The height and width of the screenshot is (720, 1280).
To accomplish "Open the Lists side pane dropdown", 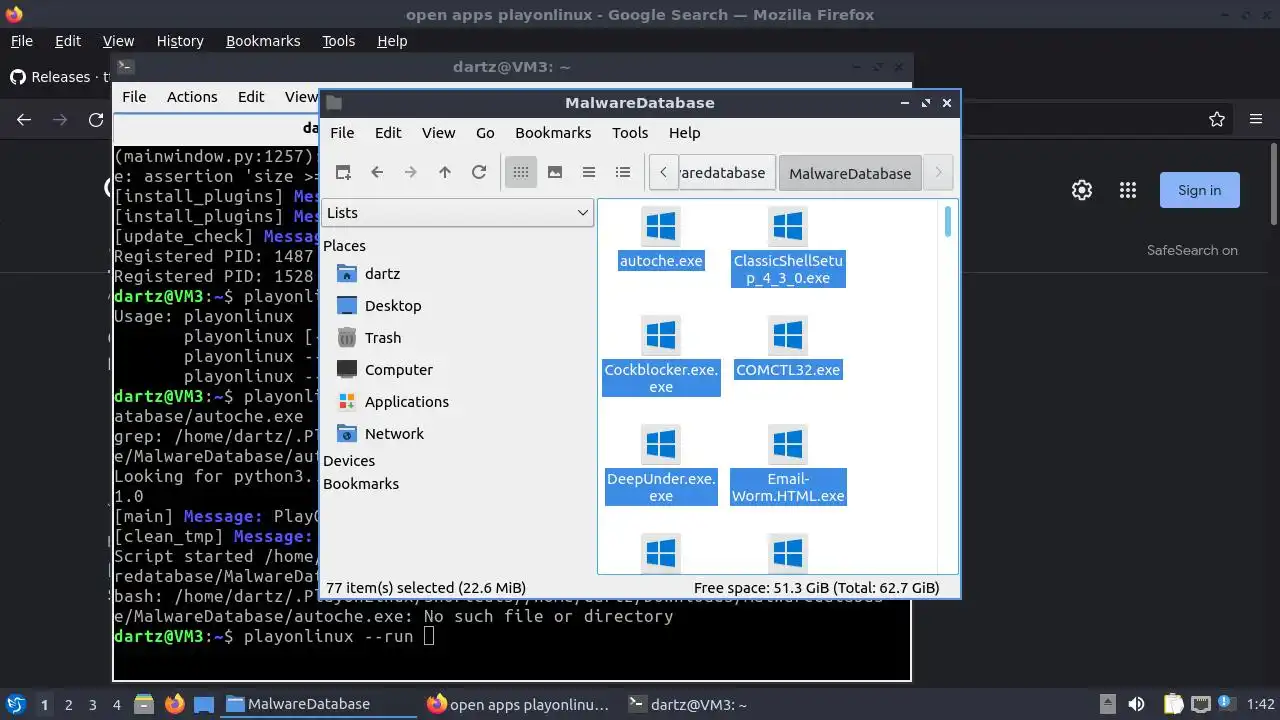I will point(458,212).
